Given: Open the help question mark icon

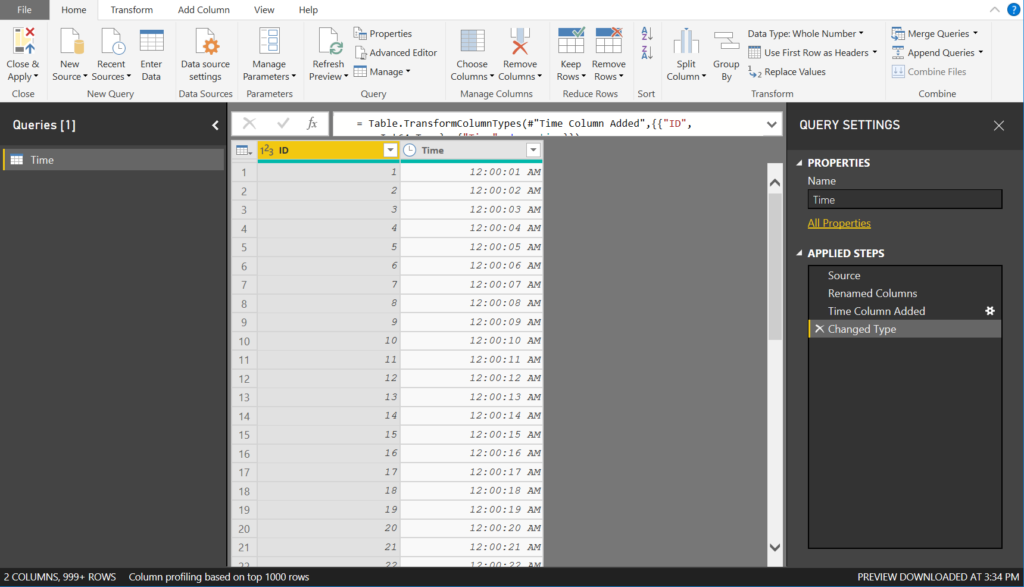Looking at the screenshot, I should tap(1014, 10).
